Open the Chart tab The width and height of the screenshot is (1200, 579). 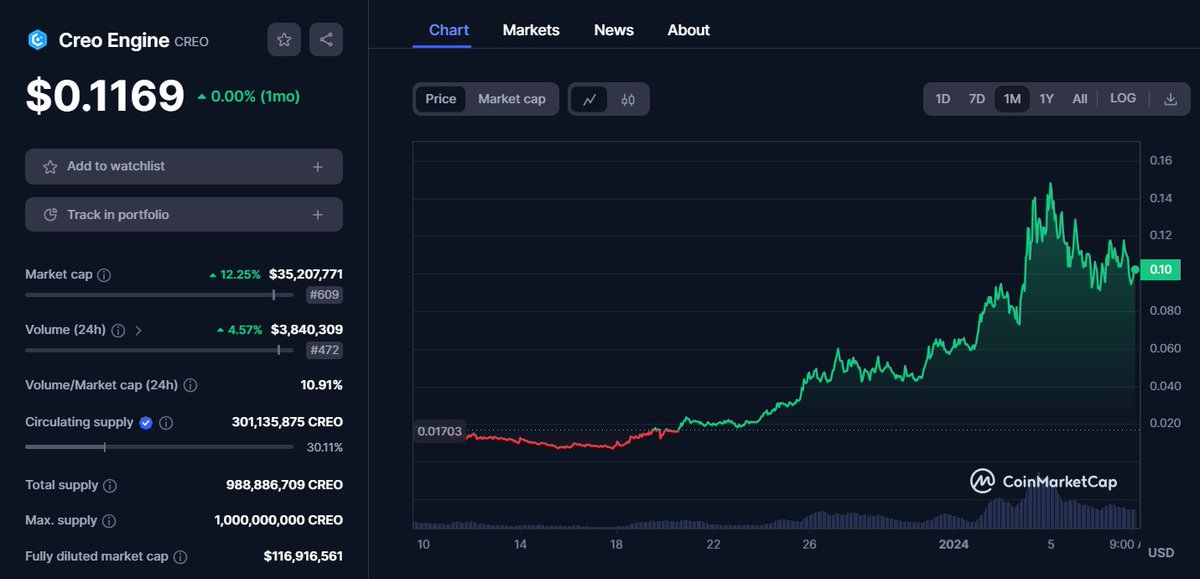coord(449,30)
